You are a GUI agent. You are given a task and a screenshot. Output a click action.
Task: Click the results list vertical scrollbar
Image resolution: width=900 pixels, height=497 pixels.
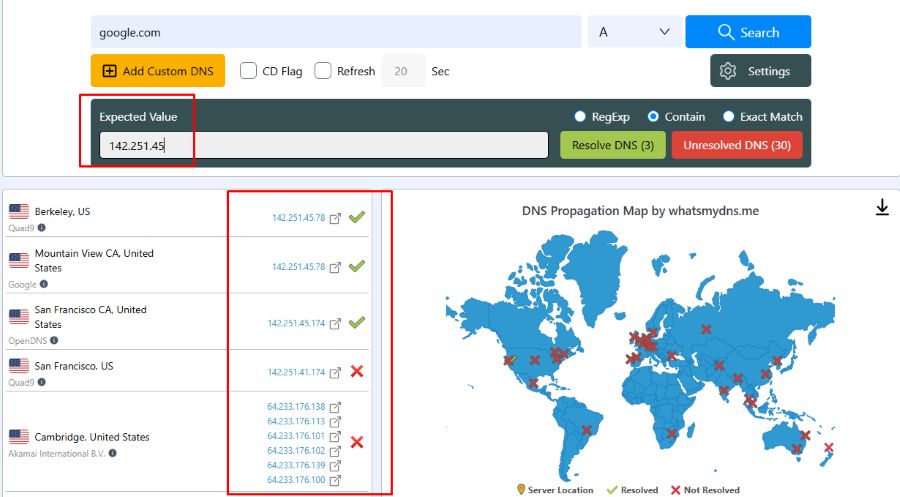(377, 341)
